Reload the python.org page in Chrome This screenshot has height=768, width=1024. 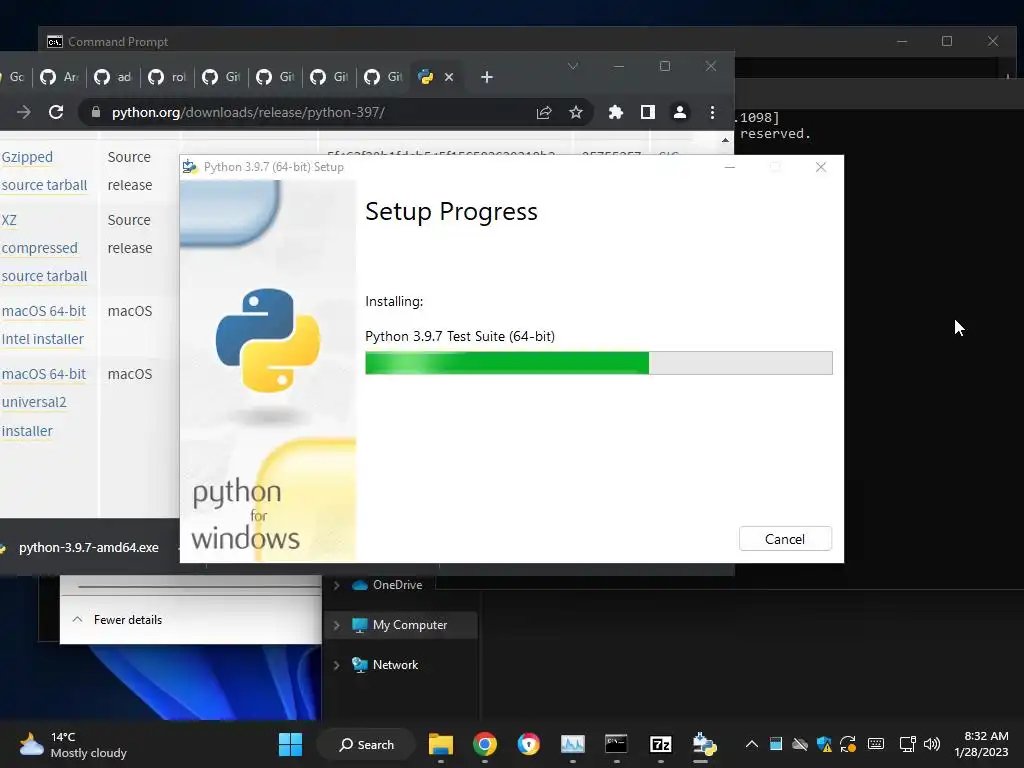[x=56, y=112]
